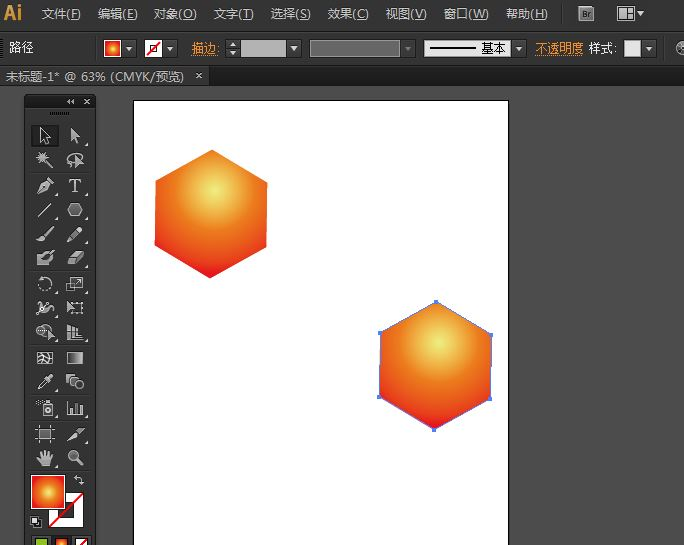Open the 窗口(W) menu
Image resolution: width=684 pixels, height=545 pixels.
coord(466,14)
